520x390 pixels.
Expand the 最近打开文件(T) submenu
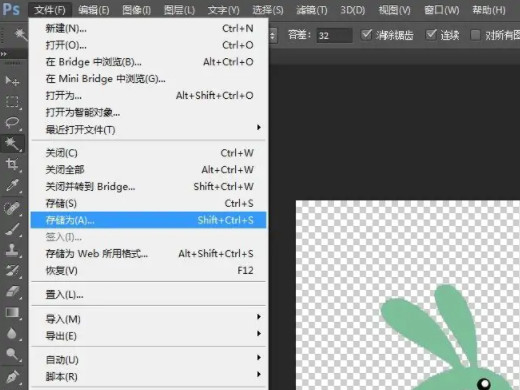coord(148,129)
